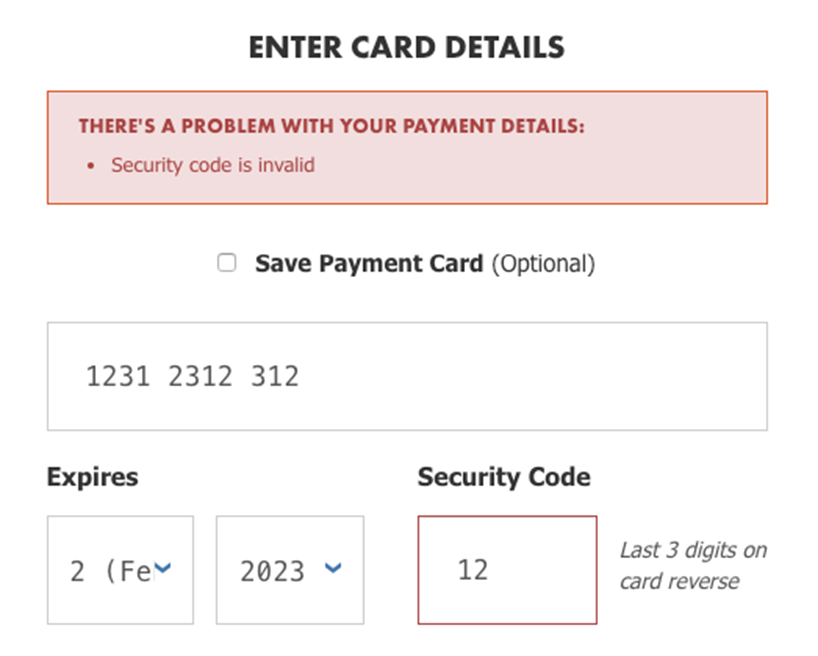The image size is (818, 656).
Task: Click the entered value "12" in security code
Action: 472,570
